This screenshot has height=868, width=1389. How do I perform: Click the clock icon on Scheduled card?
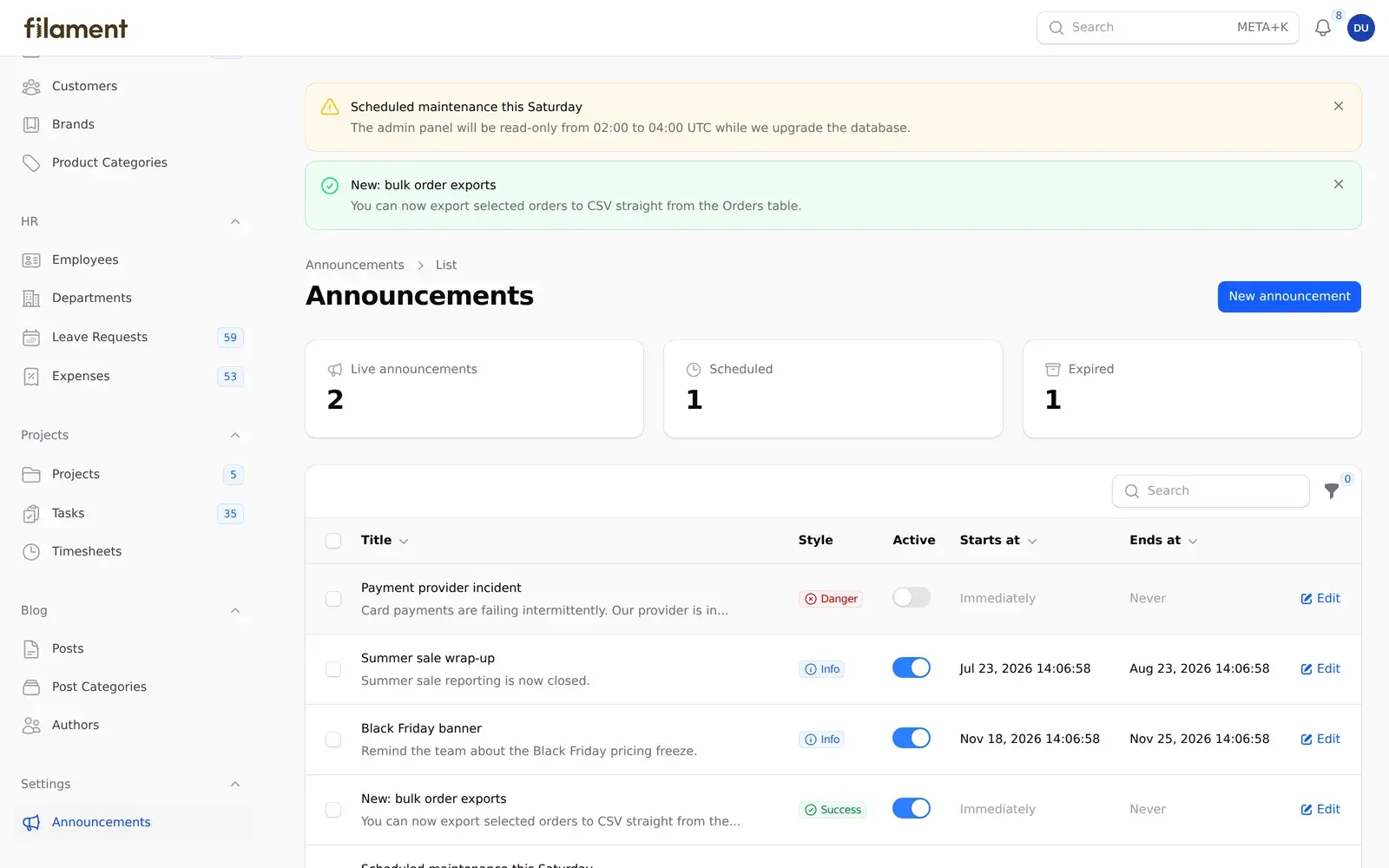tap(694, 370)
